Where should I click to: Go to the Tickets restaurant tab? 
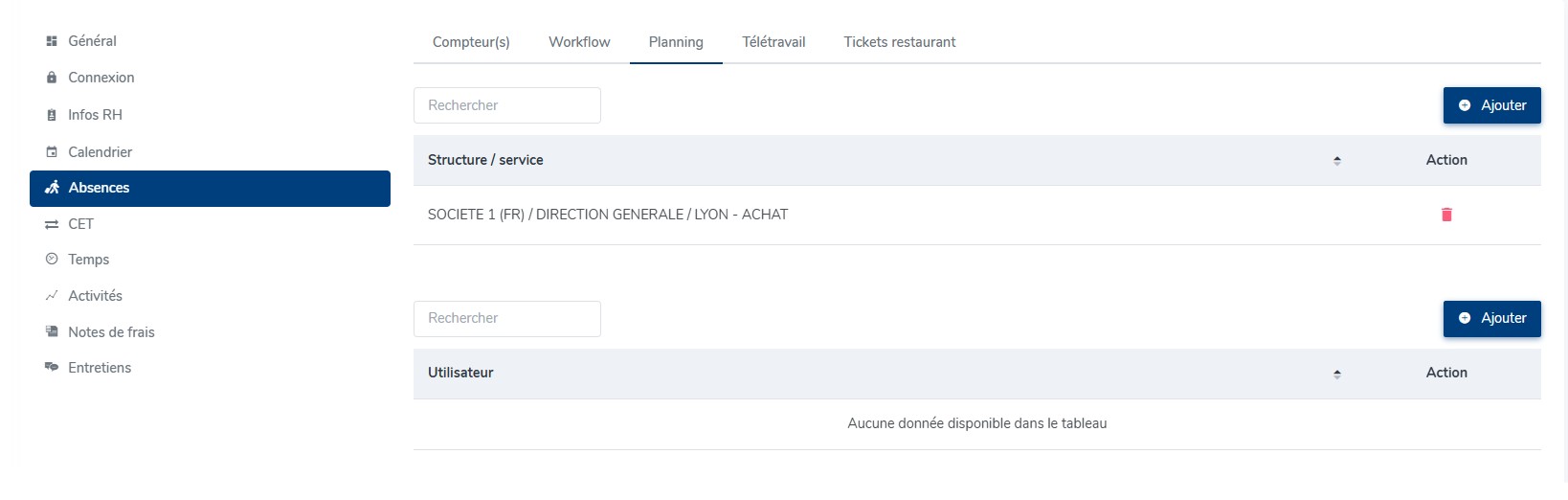click(900, 42)
